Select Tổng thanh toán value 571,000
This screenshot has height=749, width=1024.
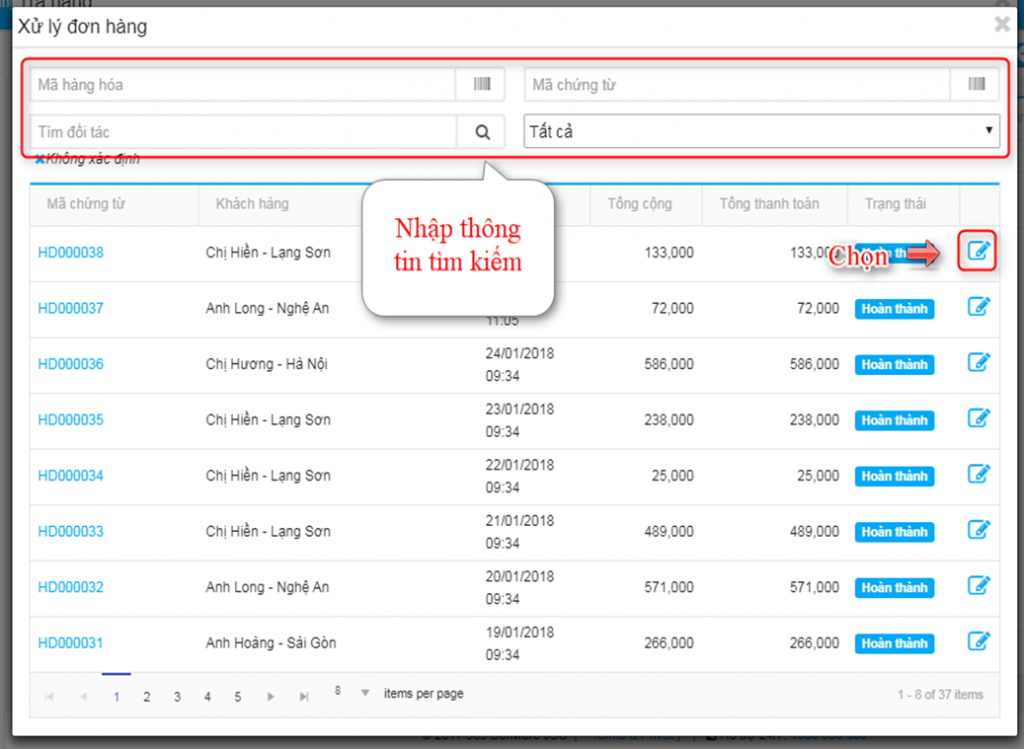coord(814,587)
